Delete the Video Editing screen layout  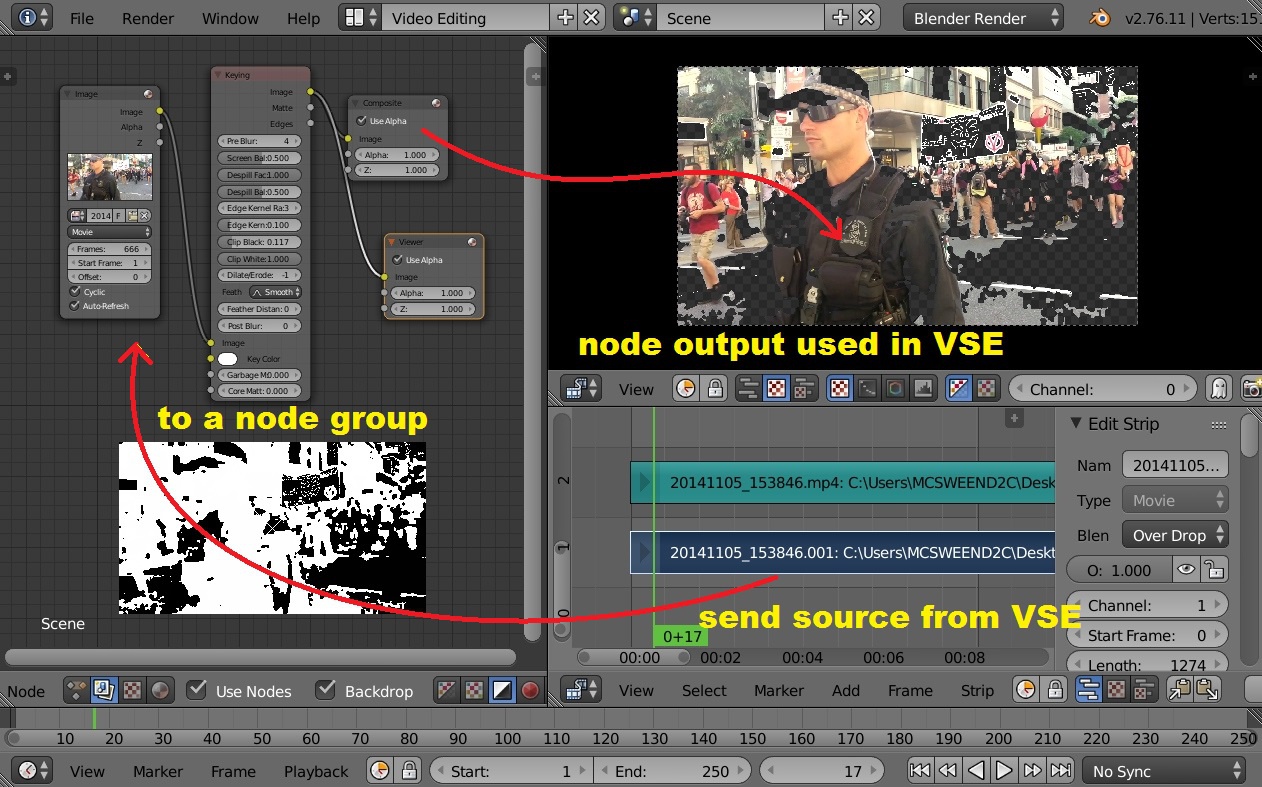coord(592,18)
